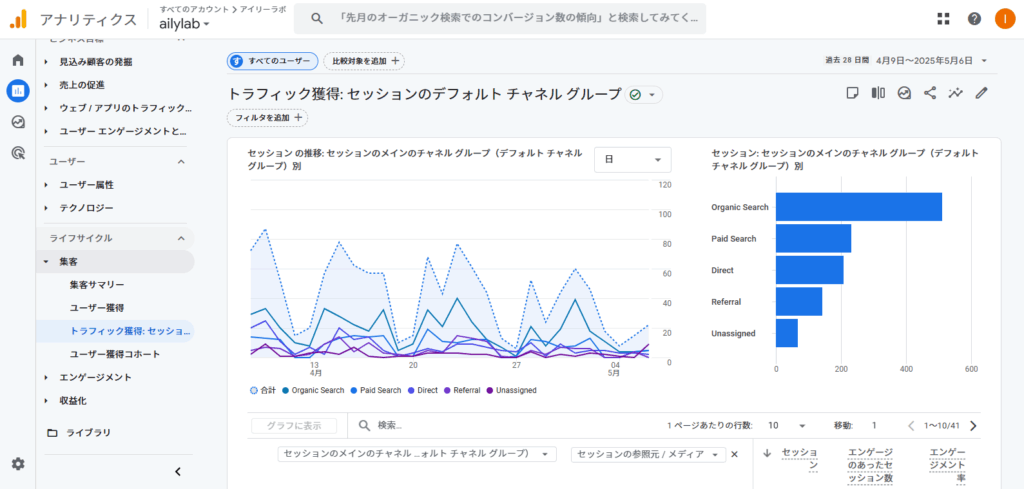Expand ユーザー属性

coord(46,185)
